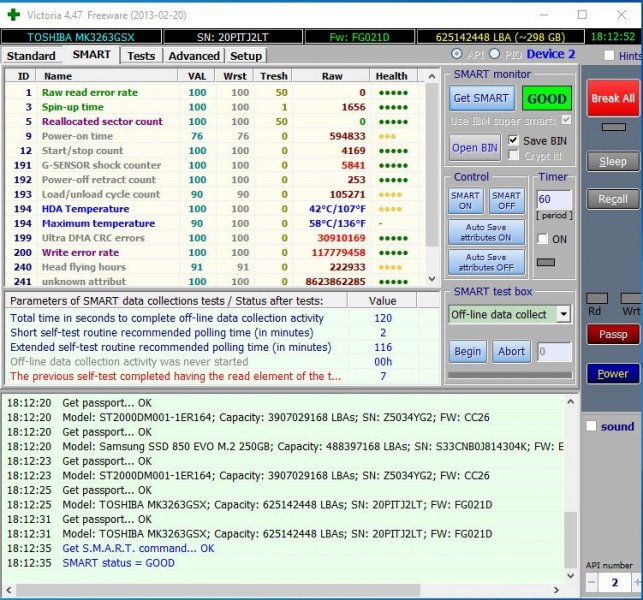Uncheck the Save BIN checkbox
Image resolution: width=643 pixels, height=600 pixels.
(x=514, y=140)
